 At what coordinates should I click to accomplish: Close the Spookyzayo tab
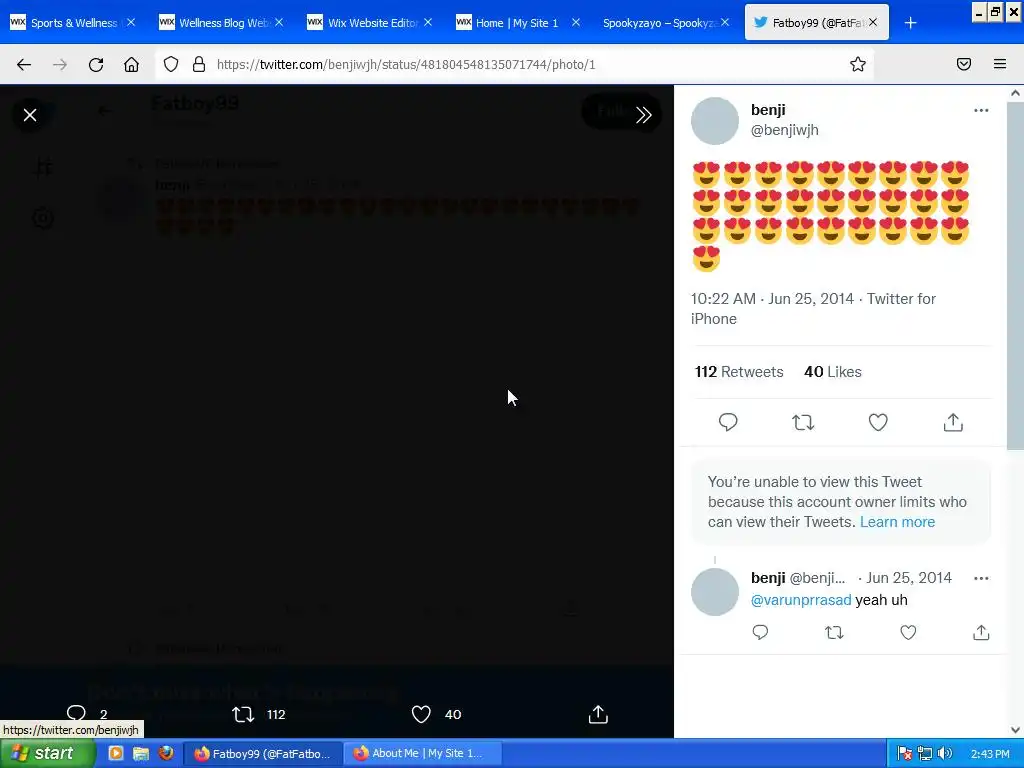point(725,22)
